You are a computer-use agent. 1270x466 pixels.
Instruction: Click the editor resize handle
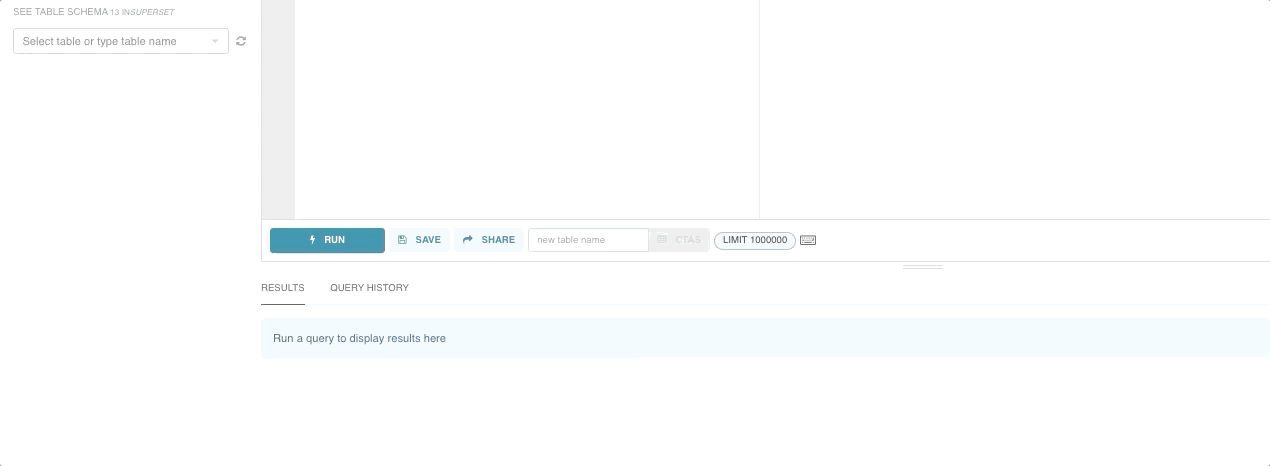pyautogui.click(x=923, y=267)
